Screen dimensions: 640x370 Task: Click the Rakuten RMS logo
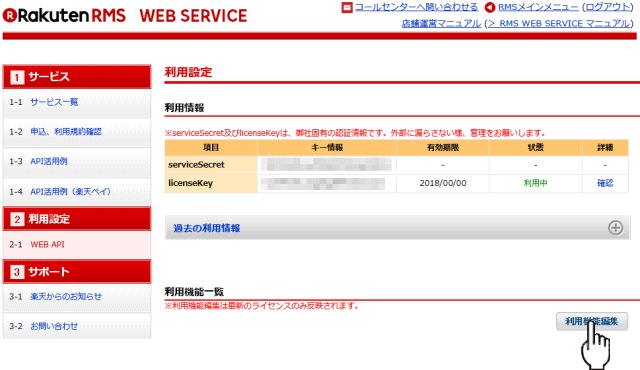64,16
